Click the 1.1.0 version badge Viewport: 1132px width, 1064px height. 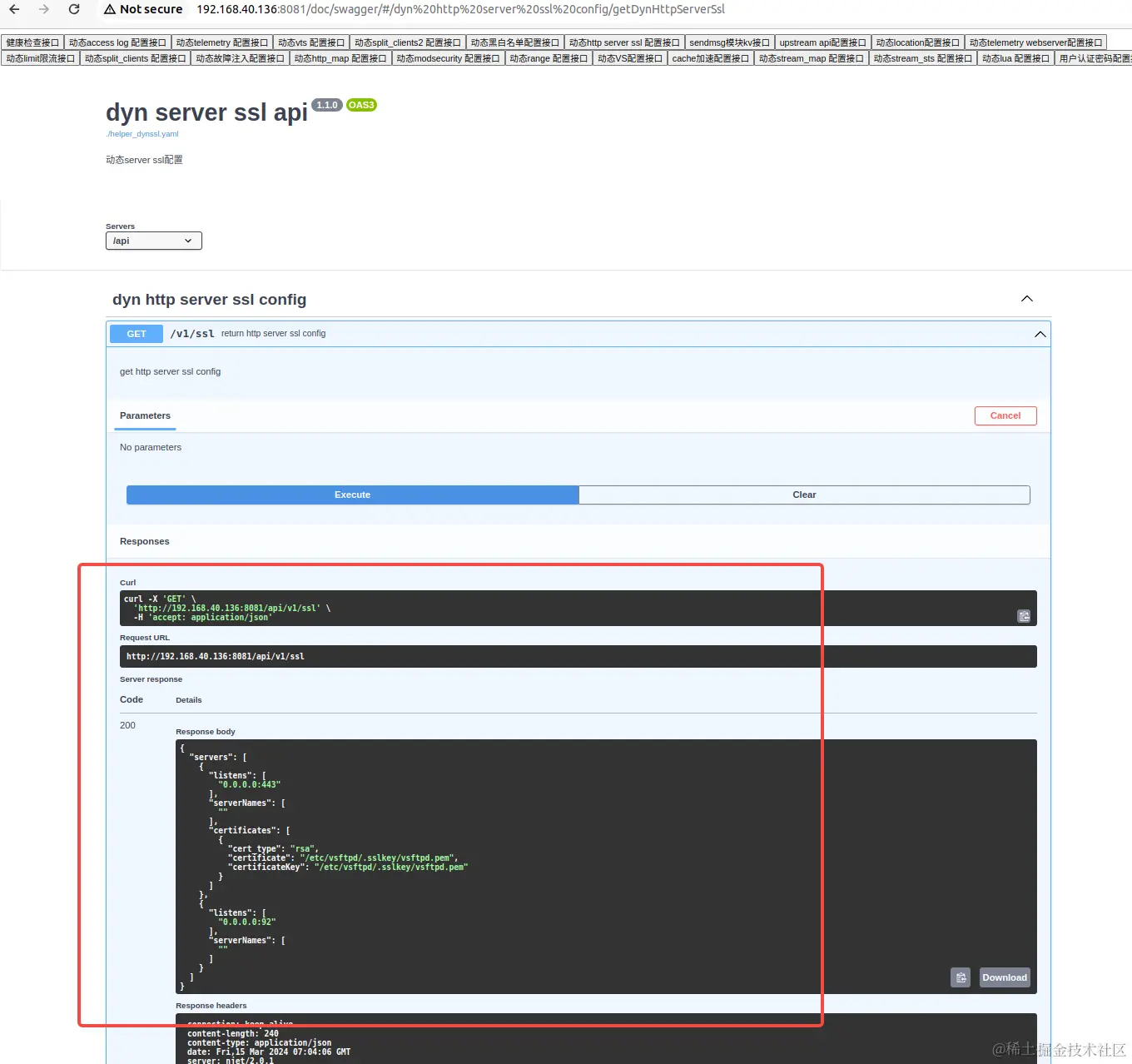[327, 105]
